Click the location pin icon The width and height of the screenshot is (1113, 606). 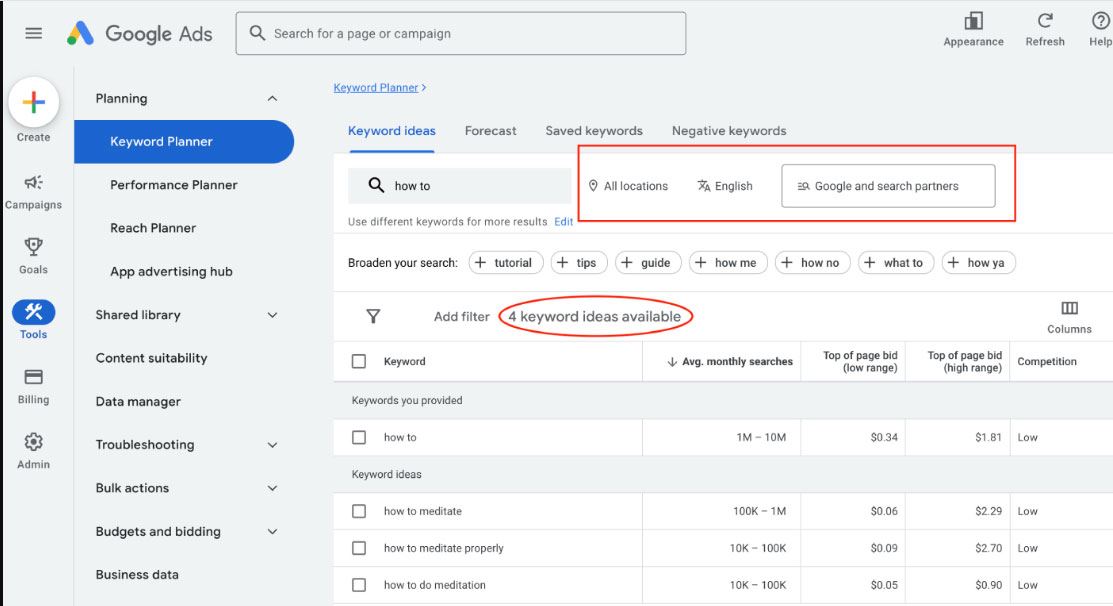593,186
